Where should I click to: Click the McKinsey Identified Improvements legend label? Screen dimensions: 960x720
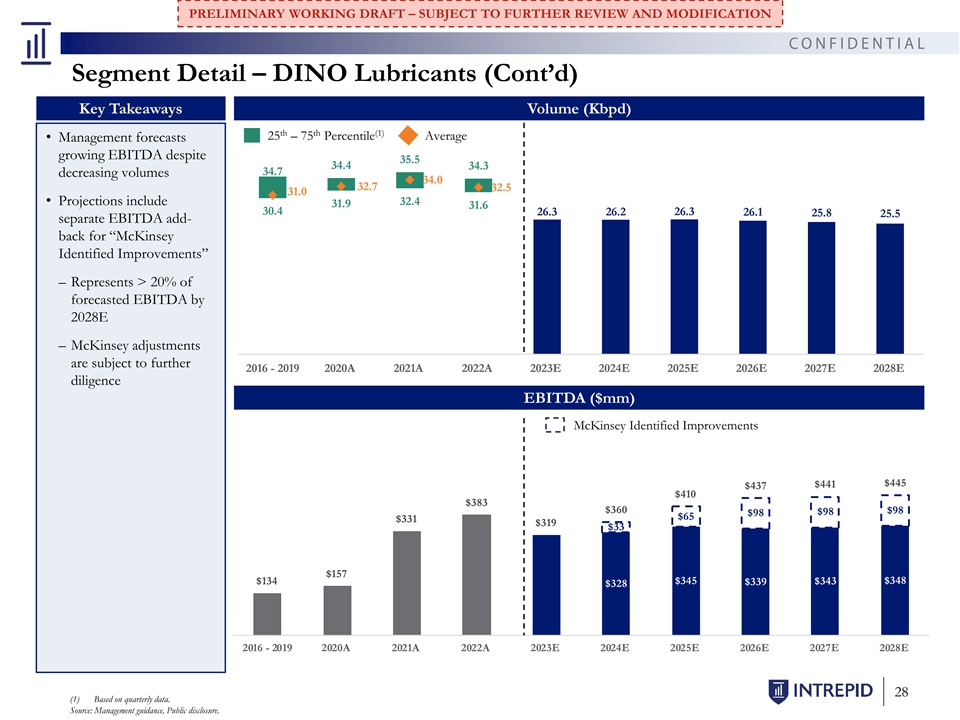666,426
